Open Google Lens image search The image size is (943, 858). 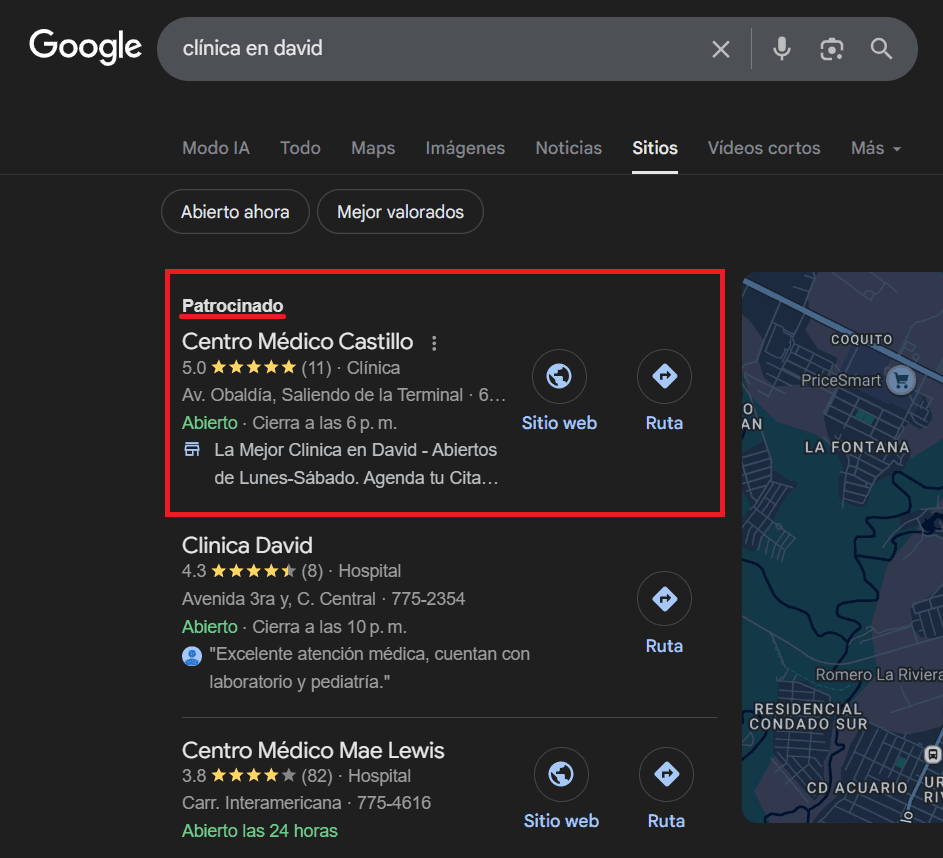pos(831,48)
